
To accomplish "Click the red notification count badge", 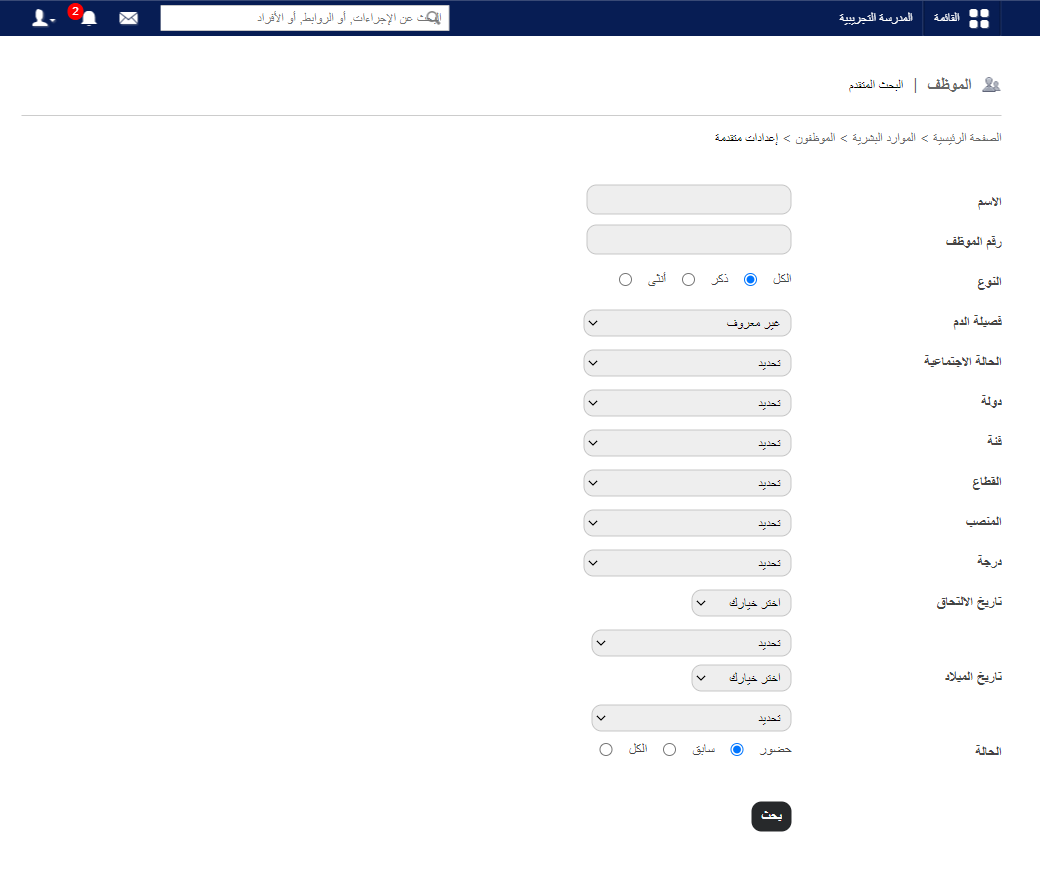I will coord(75,11).
